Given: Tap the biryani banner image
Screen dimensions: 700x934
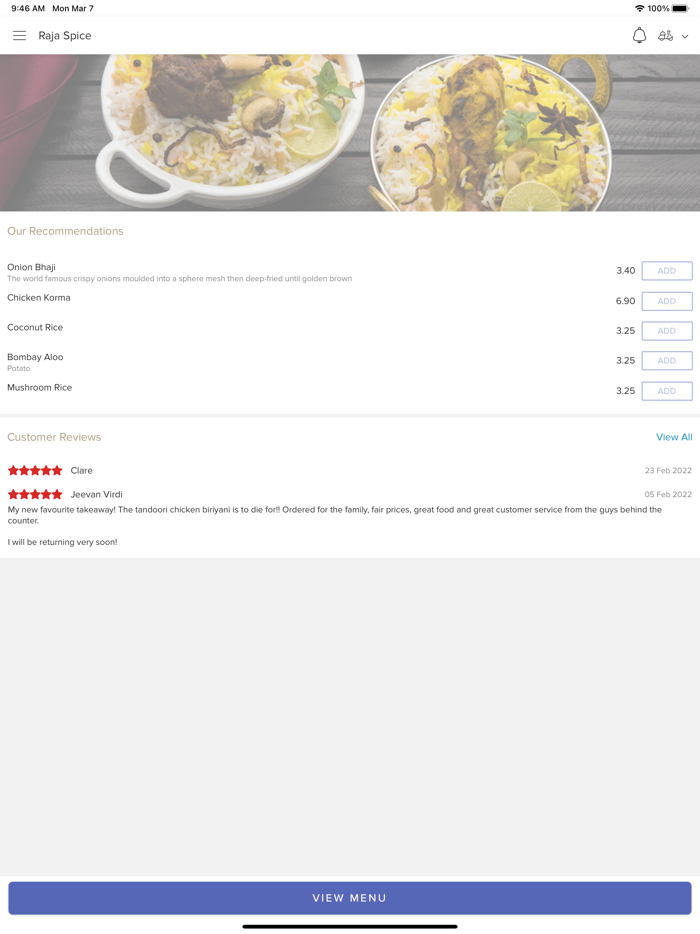Looking at the screenshot, I should [350, 133].
